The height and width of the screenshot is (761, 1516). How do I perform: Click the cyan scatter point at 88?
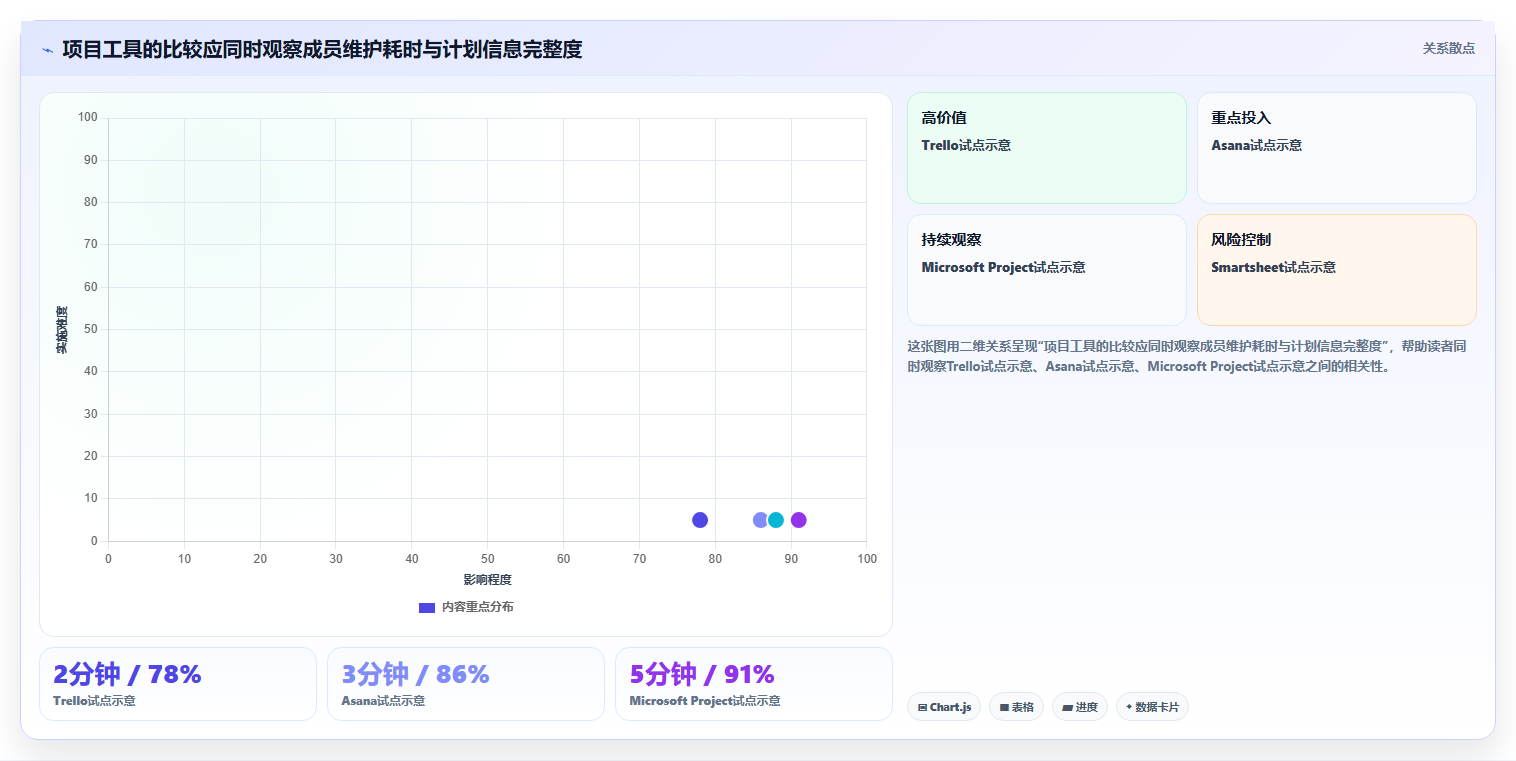pyautogui.click(x=776, y=520)
